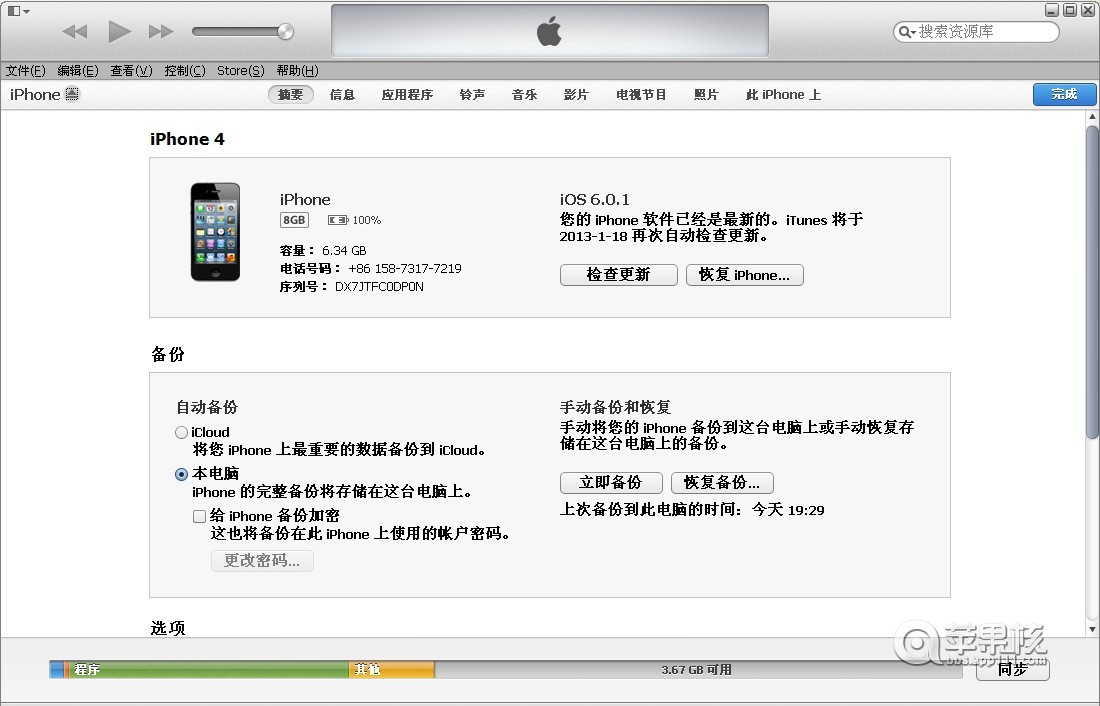1100x706 pixels.
Task: Open the 文件(F) menu
Action: tap(25, 71)
